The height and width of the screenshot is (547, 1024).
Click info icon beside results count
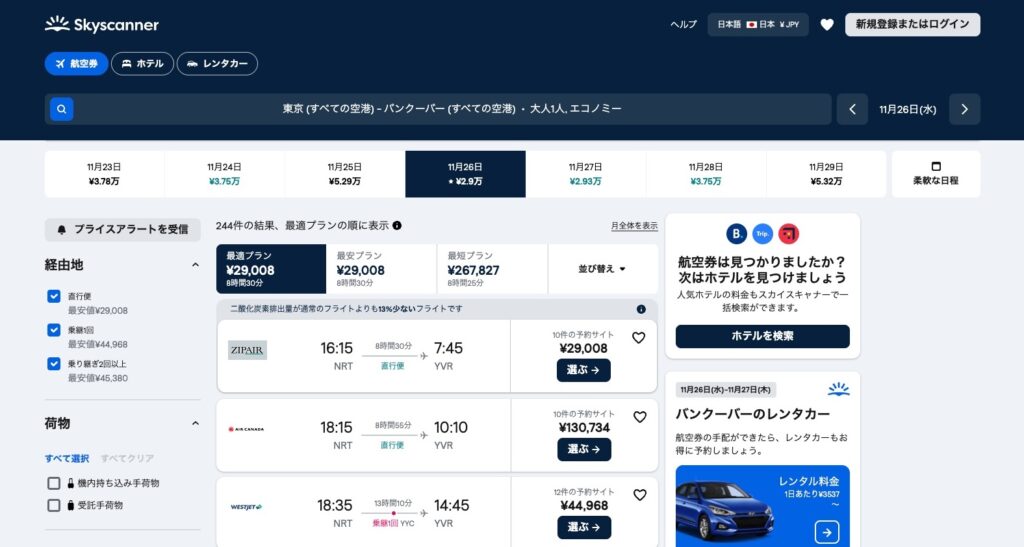pyautogui.click(x=397, y=226)
